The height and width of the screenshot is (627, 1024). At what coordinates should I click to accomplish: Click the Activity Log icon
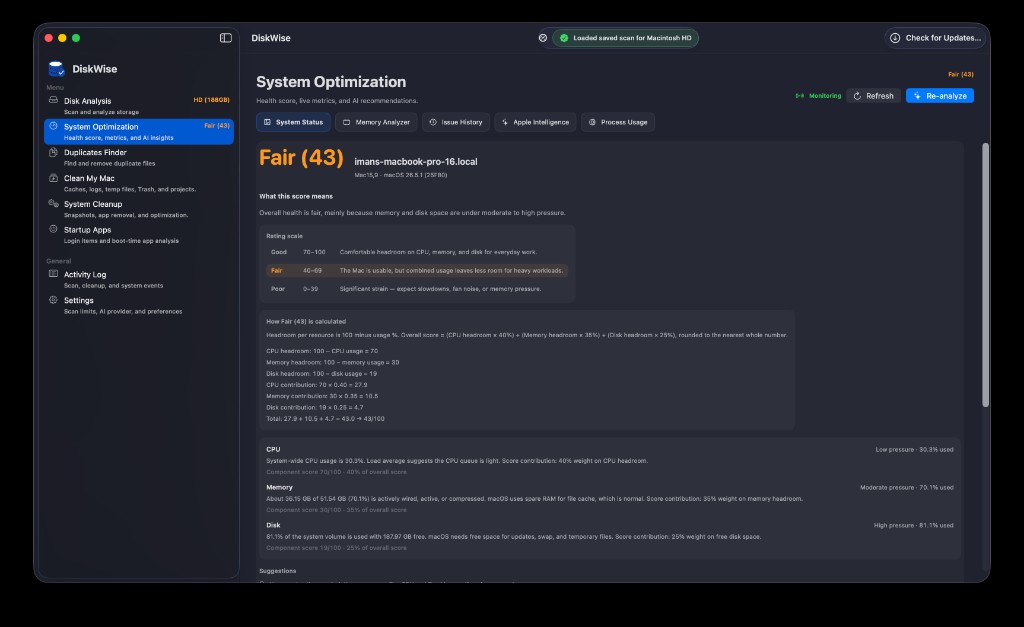[53, 274]
